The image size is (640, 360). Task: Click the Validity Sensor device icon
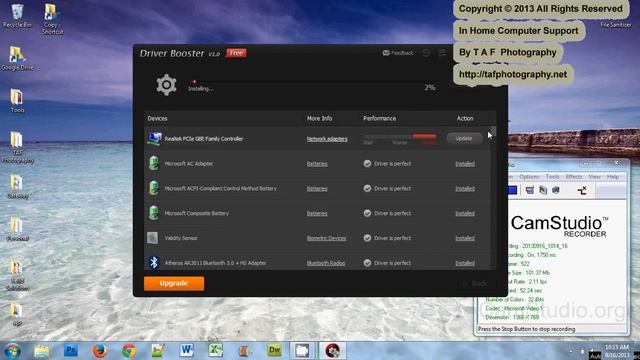(x=153, y=238)
